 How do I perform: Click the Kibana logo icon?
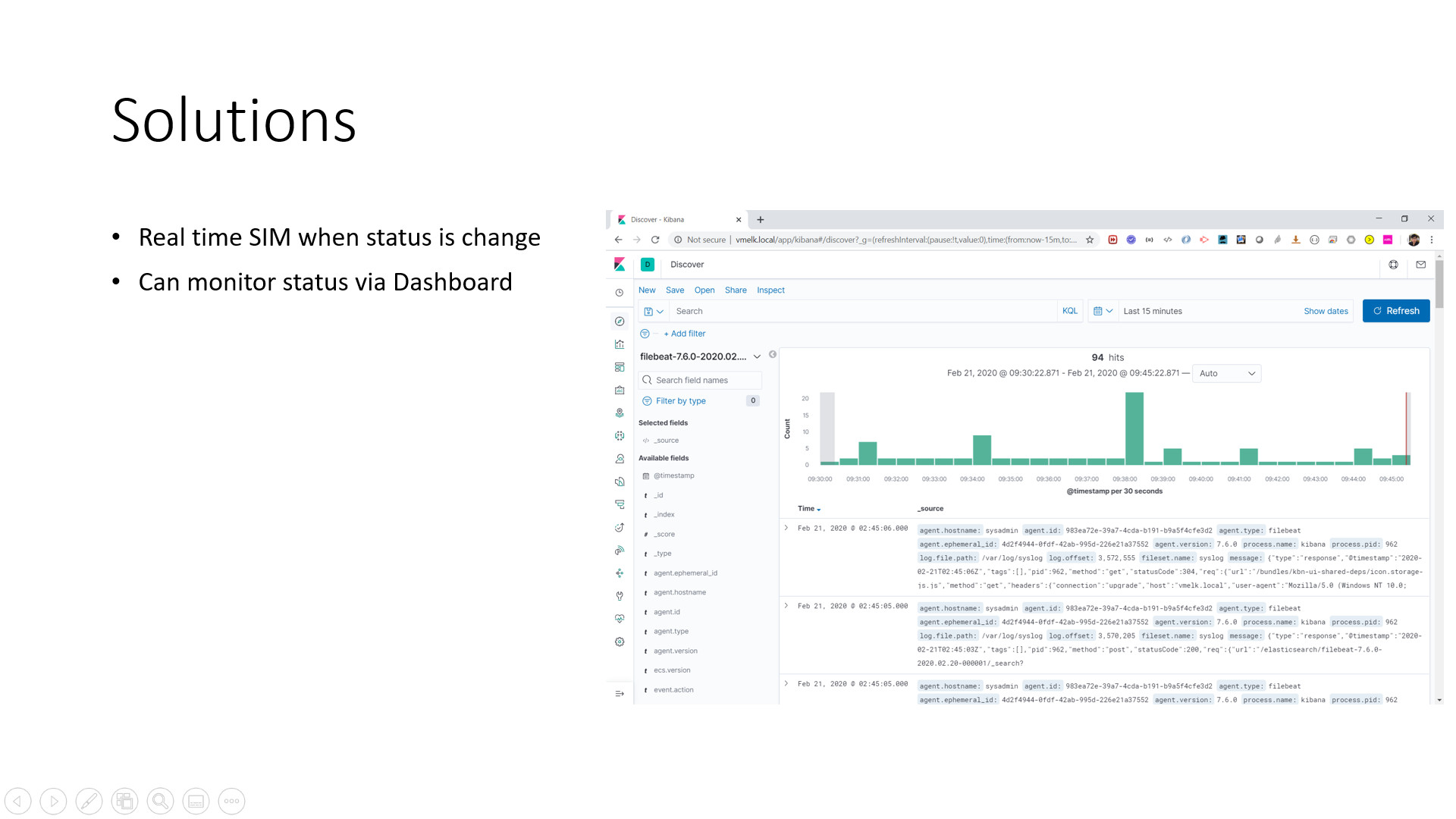pyautogui.click(x=620, y=264)
